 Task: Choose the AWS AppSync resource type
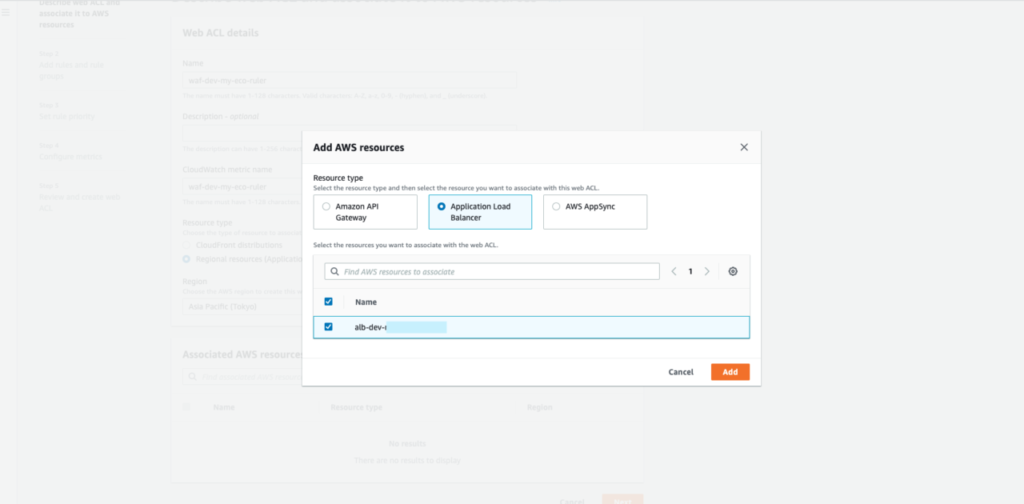(595, 212)
